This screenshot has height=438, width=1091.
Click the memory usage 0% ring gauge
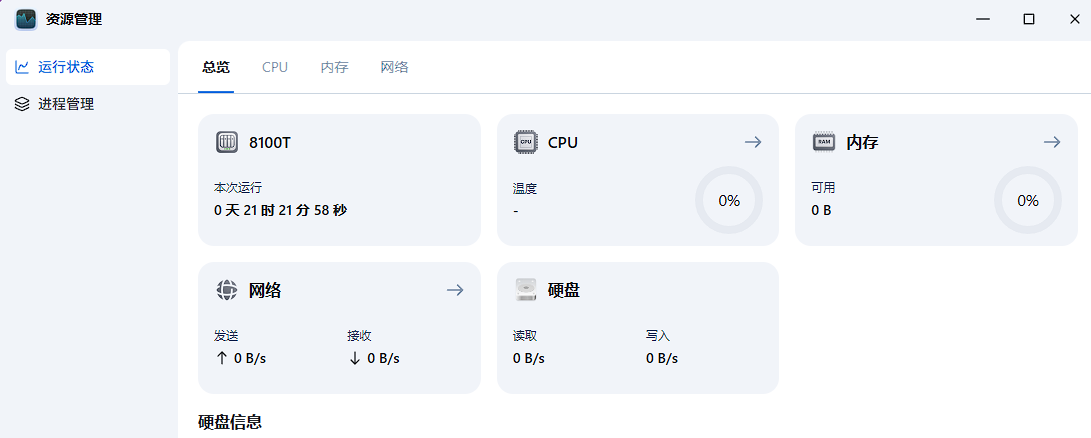pos(1028,200)
